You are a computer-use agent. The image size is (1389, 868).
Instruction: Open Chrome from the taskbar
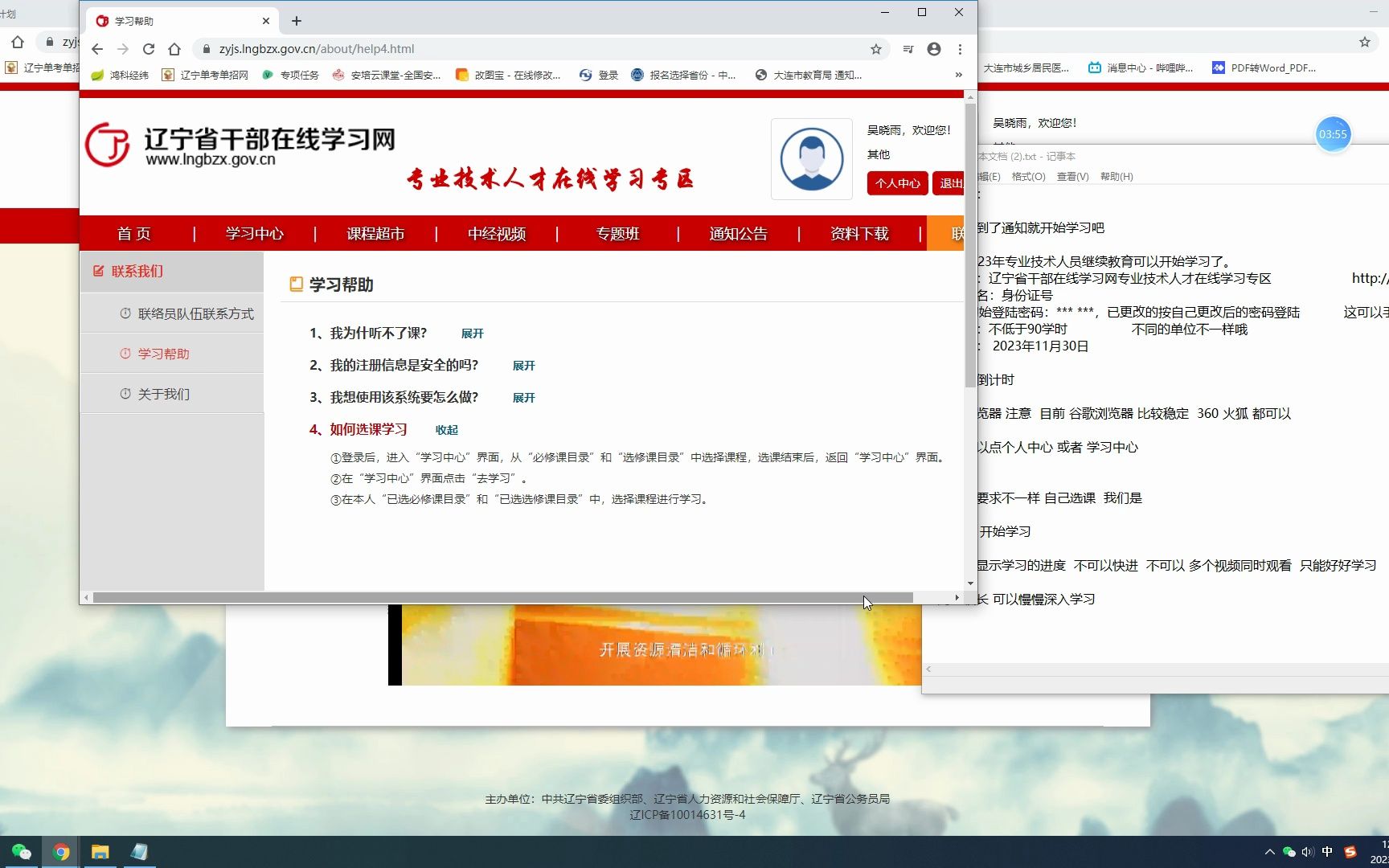point(61,852)
